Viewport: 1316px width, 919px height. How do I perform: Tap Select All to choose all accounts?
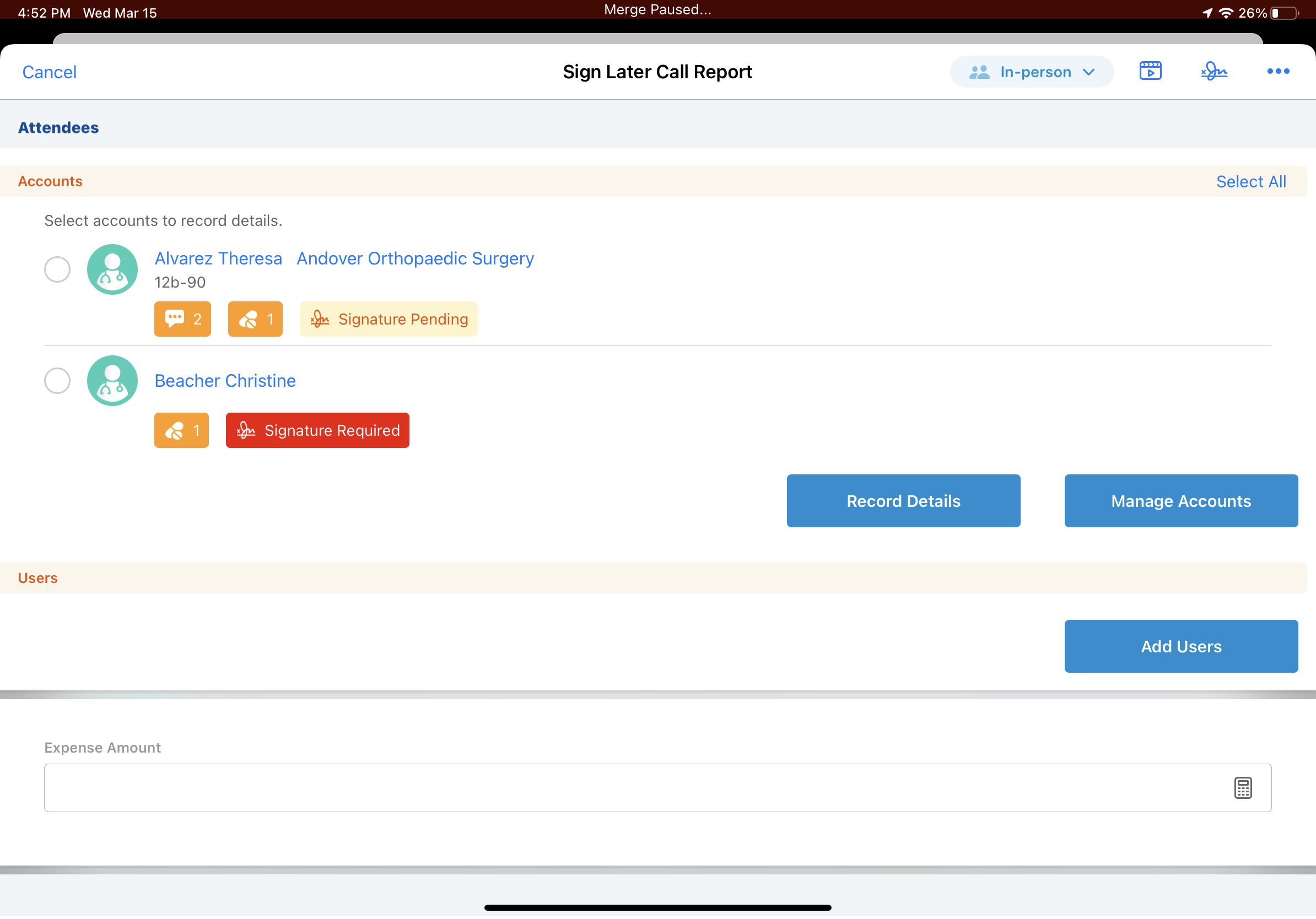coord(1251,181)
